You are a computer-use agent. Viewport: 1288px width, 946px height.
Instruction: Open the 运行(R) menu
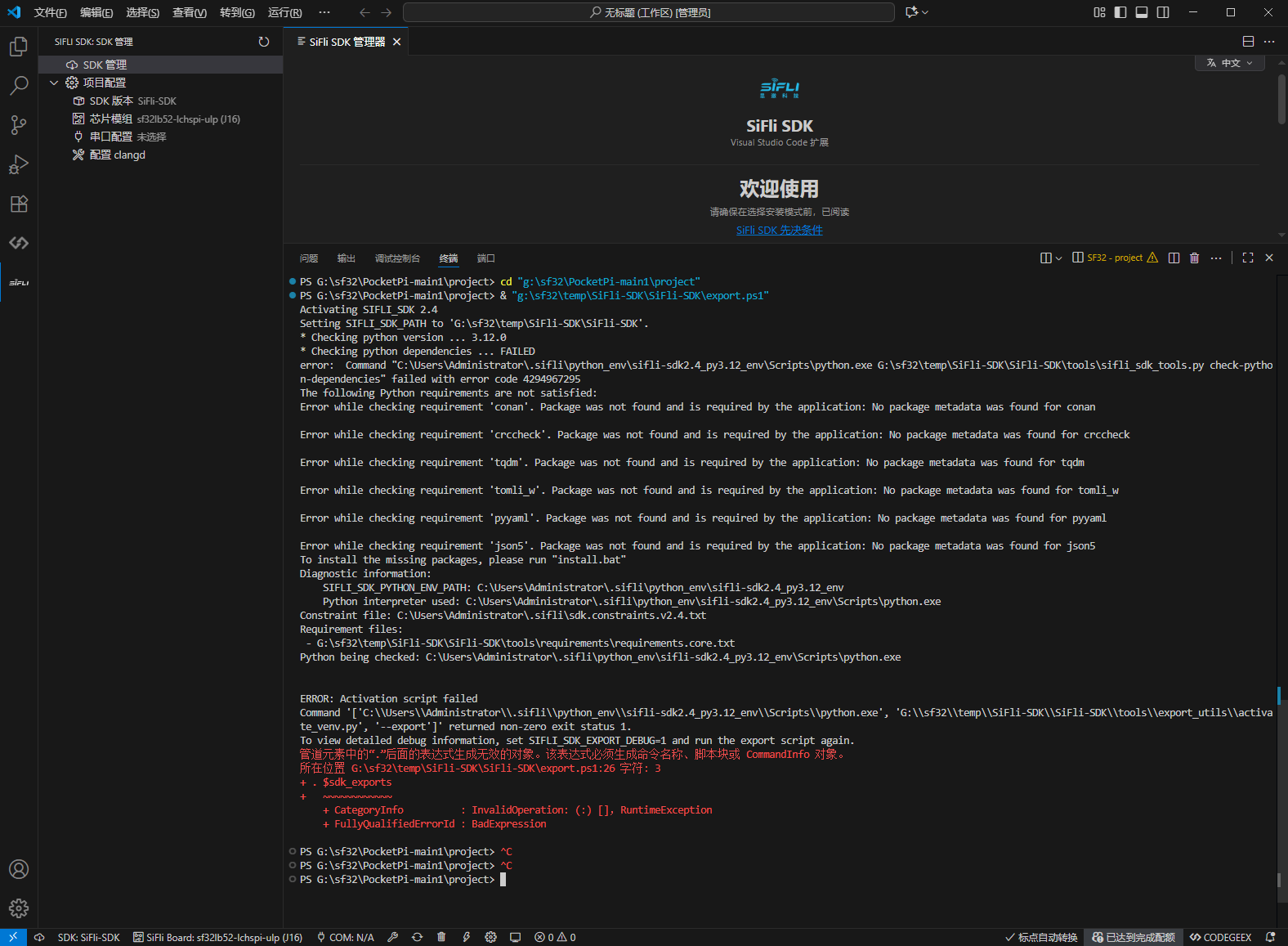point(284,12)
